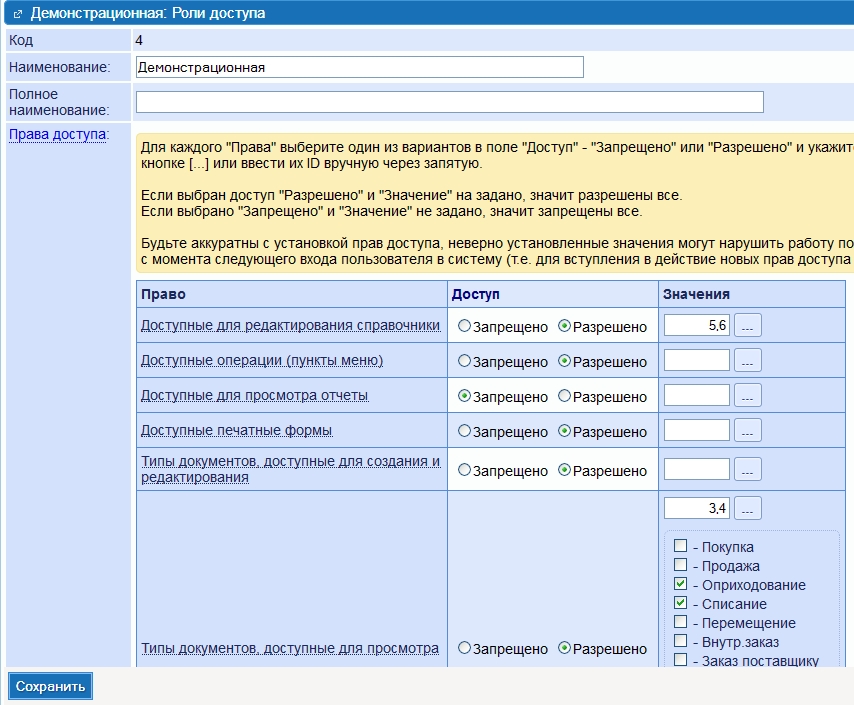Click the values field containing 5,6

coord(696,325)
